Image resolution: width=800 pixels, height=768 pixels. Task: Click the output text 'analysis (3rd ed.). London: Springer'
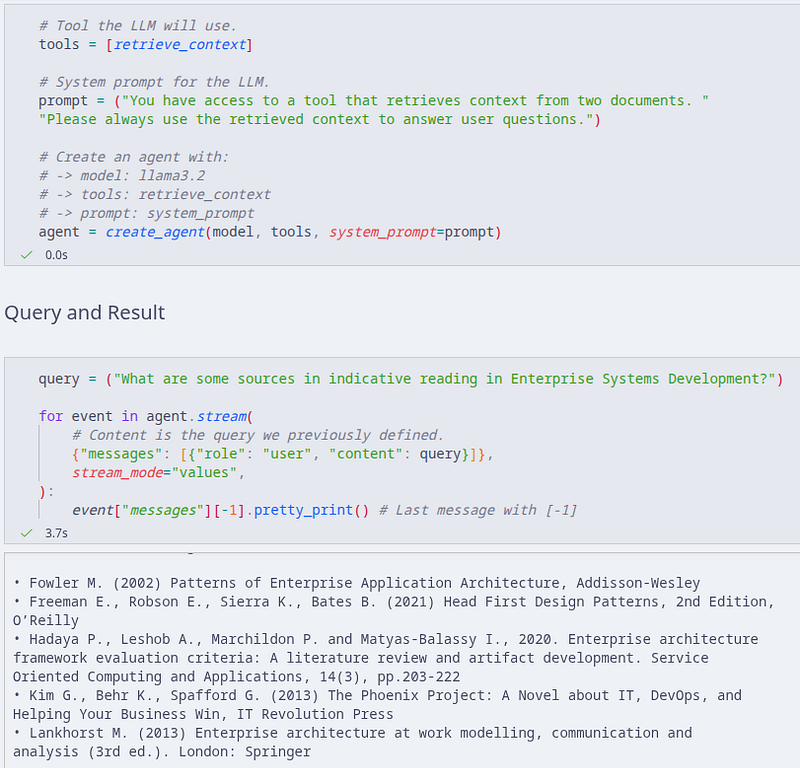pos(162,752)
